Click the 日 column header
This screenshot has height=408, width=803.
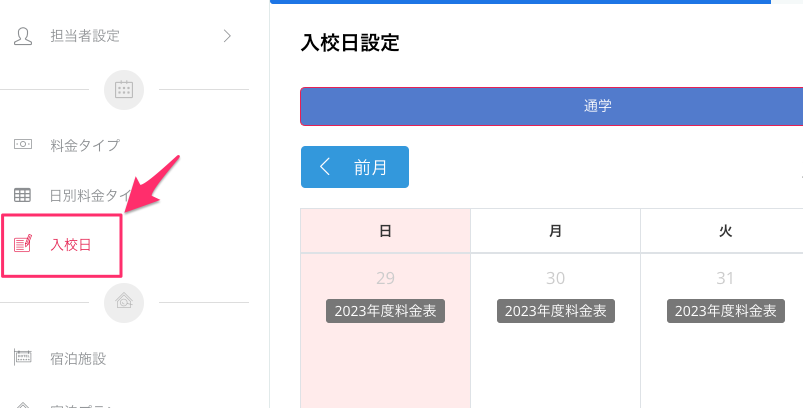coord(385,231)
